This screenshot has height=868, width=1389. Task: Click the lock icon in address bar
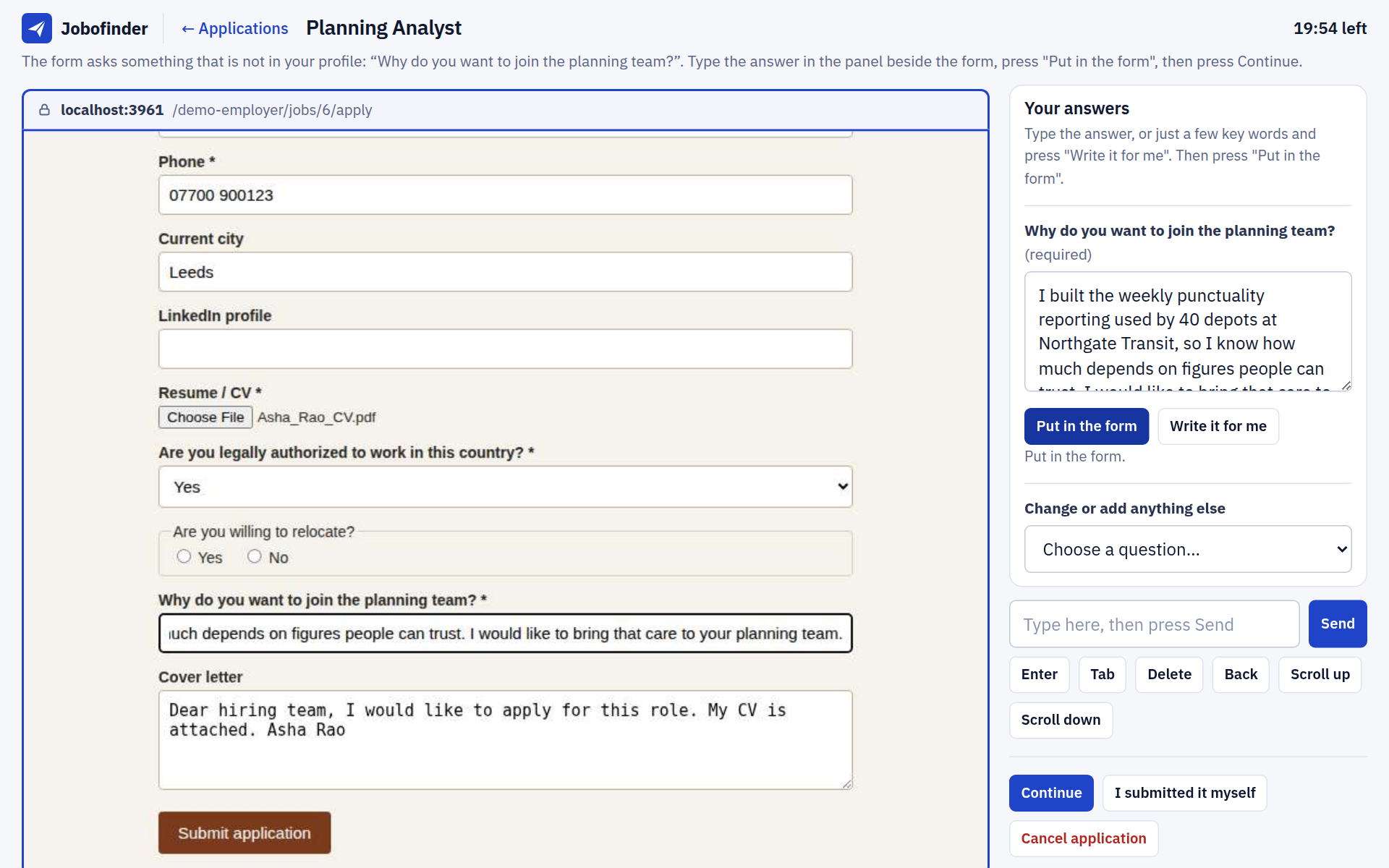(44, 110)
